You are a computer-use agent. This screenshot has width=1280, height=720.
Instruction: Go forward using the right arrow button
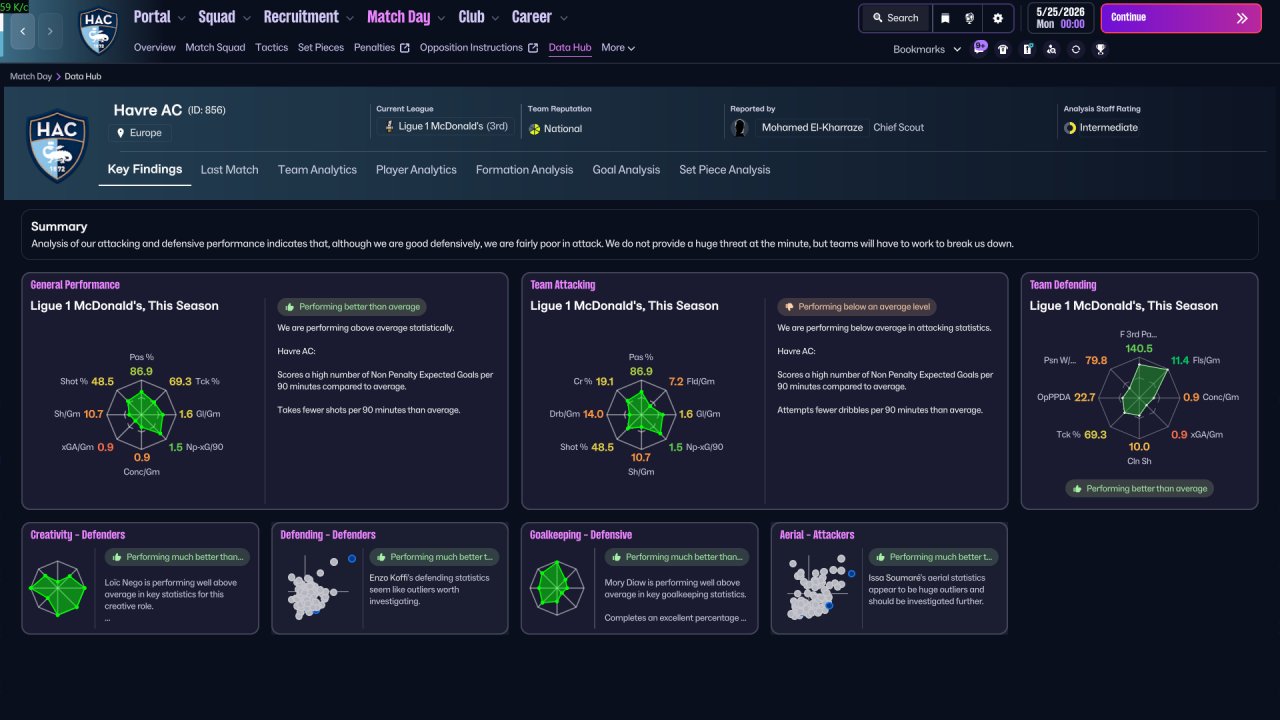(x=50, y=31)
